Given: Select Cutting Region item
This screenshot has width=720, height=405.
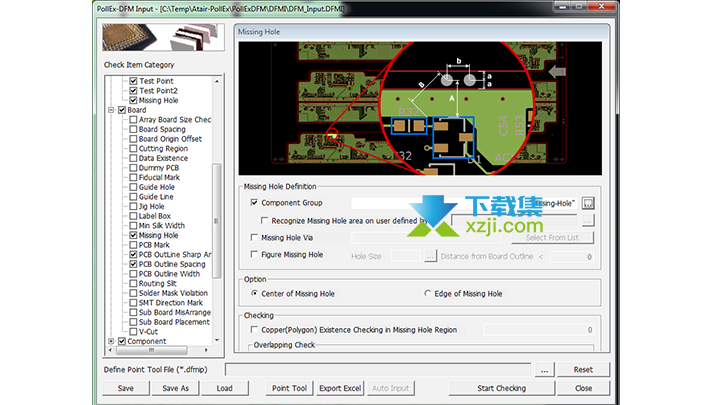Looking at the screenshot, I should [x=163, y=148].
